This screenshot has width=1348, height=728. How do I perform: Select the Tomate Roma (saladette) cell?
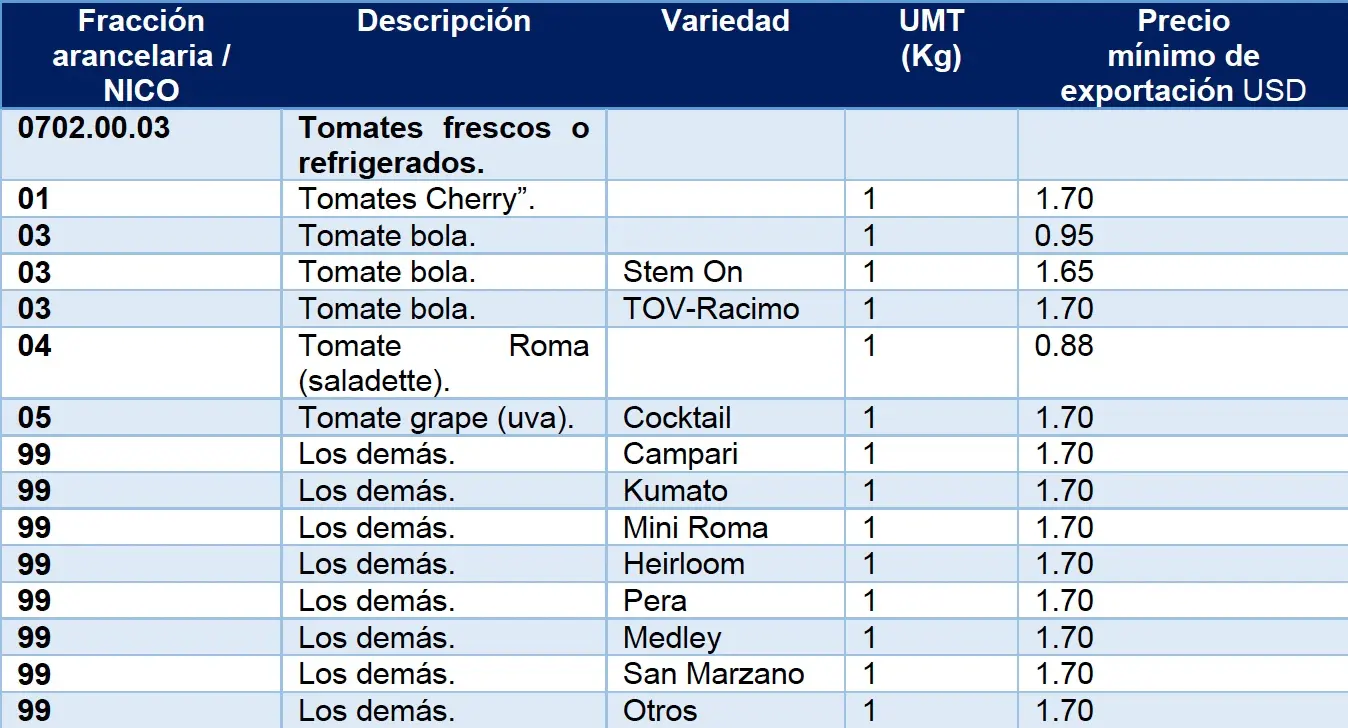point(444,363)
